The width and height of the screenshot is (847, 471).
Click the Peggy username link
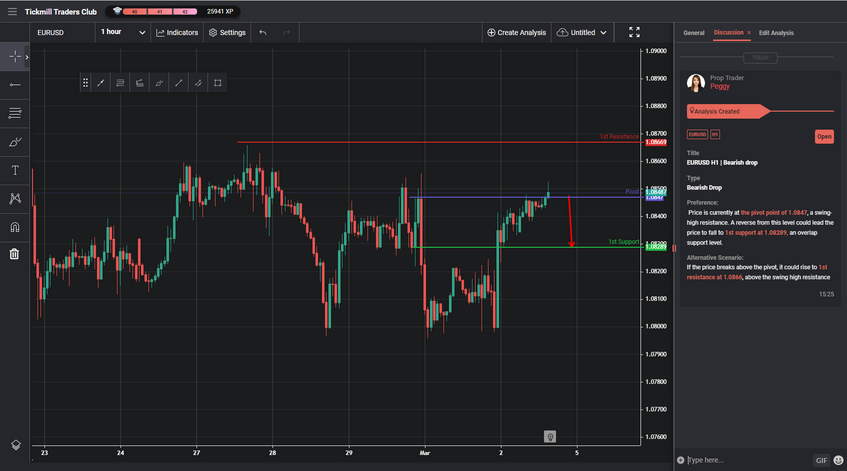coord(720,86)
